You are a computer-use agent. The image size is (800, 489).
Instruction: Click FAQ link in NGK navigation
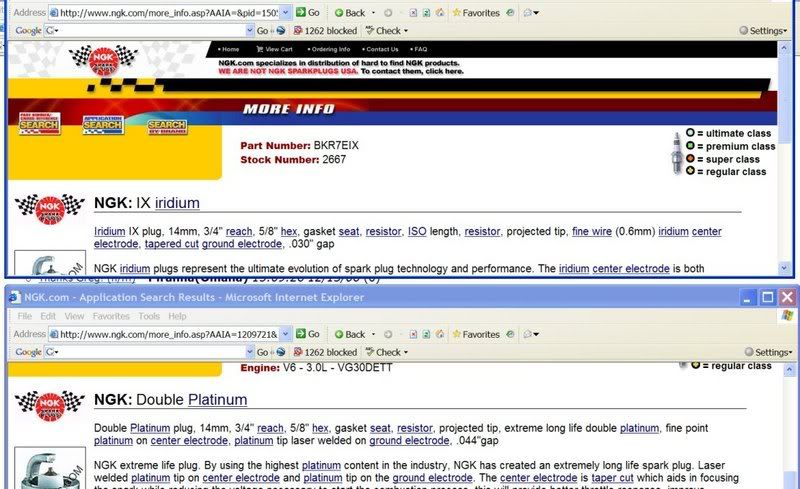coord(419,49)
